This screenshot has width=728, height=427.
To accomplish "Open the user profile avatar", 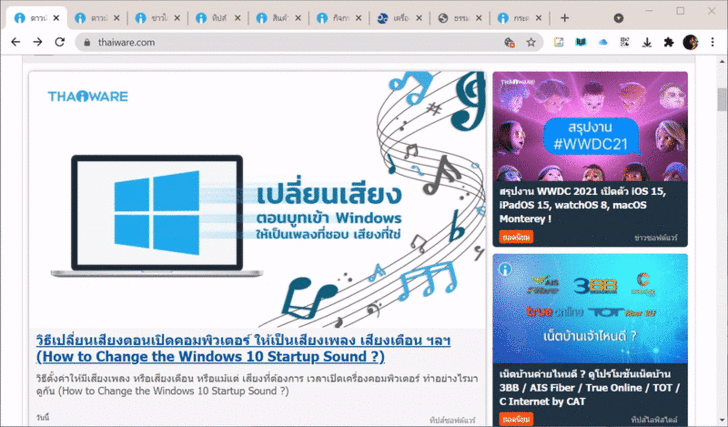I will 690,42.
